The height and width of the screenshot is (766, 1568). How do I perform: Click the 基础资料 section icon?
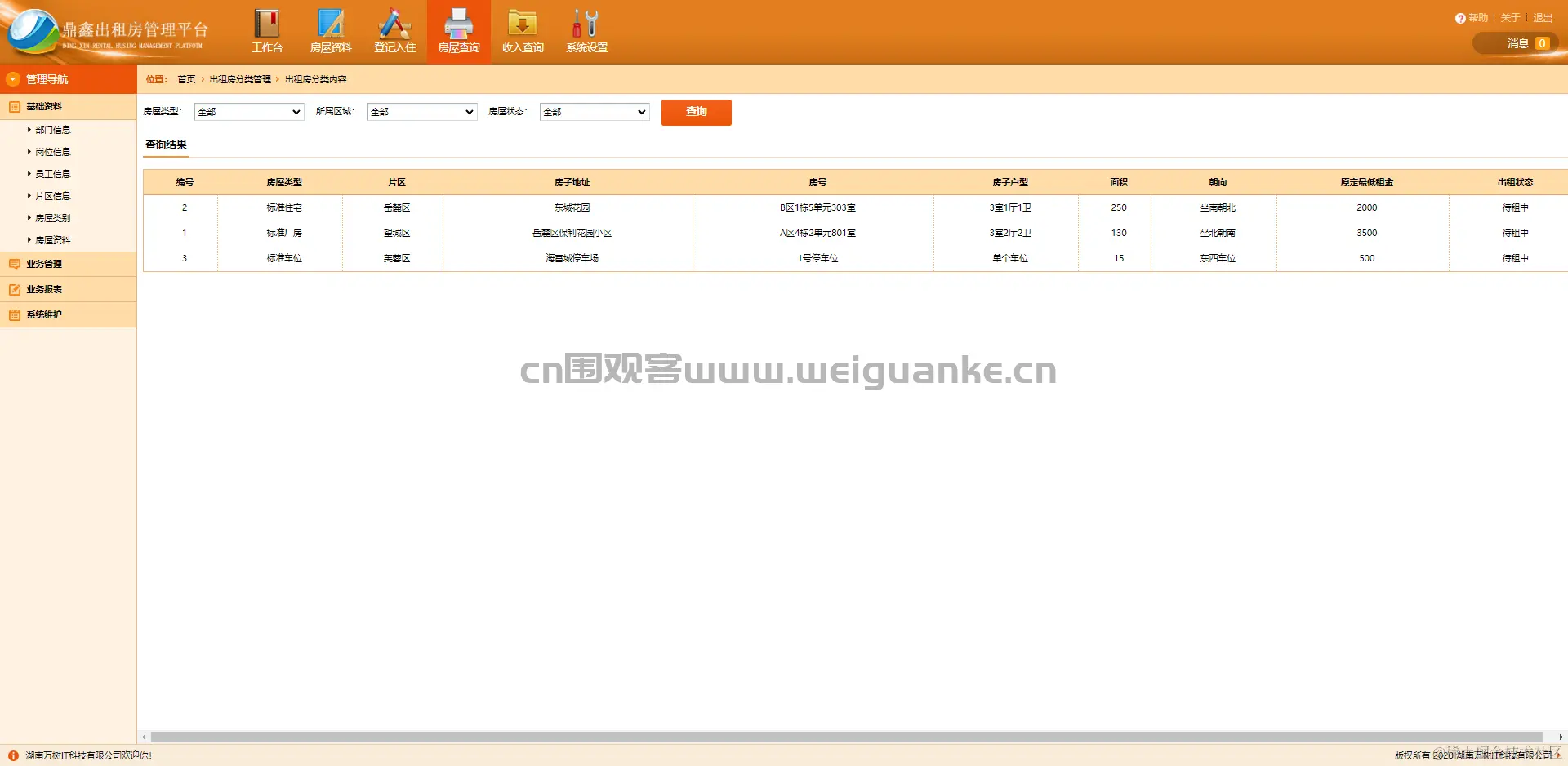(15, 107)
